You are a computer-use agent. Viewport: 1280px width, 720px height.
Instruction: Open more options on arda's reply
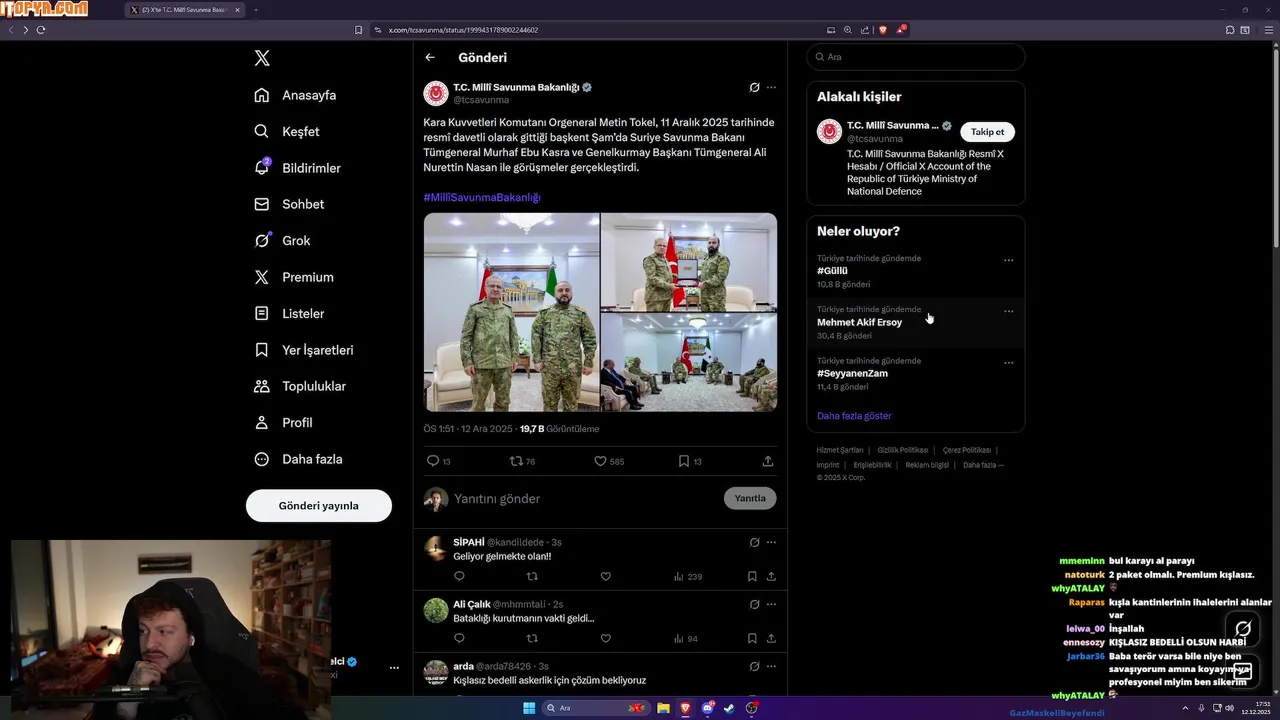[771, 666]
